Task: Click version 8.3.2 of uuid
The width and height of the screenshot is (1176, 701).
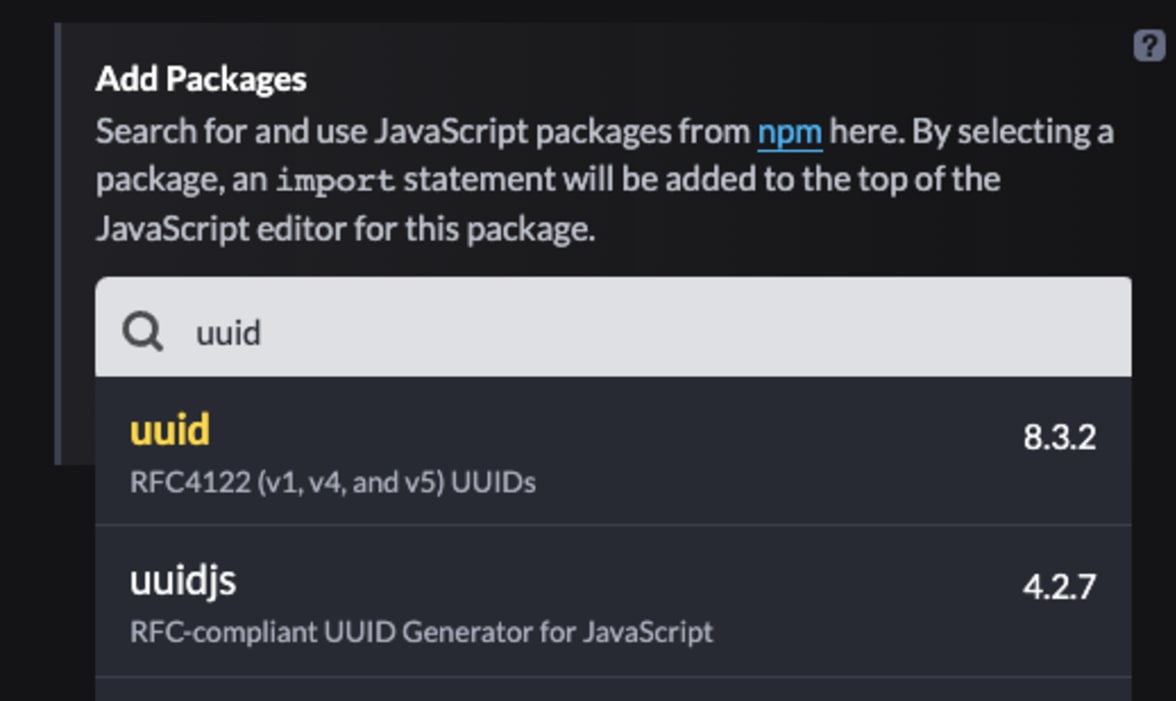Action: point(1059,437)
